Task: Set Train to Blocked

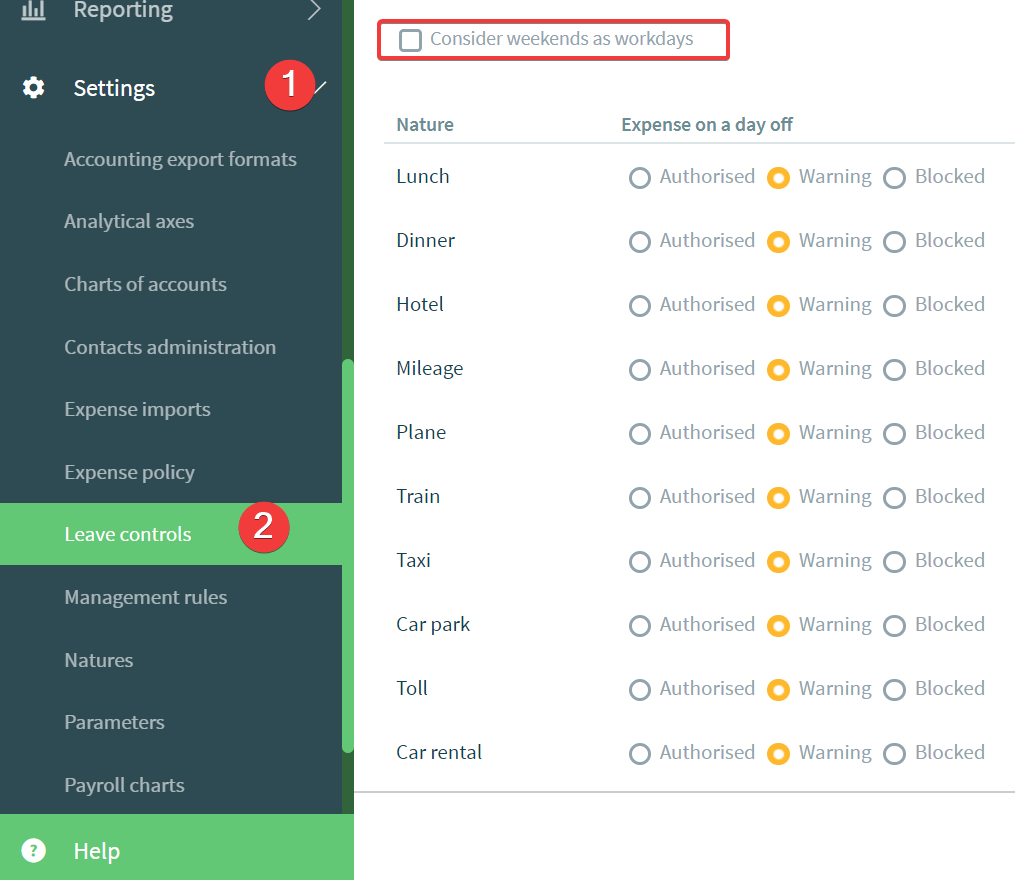Action: (895, 498)
